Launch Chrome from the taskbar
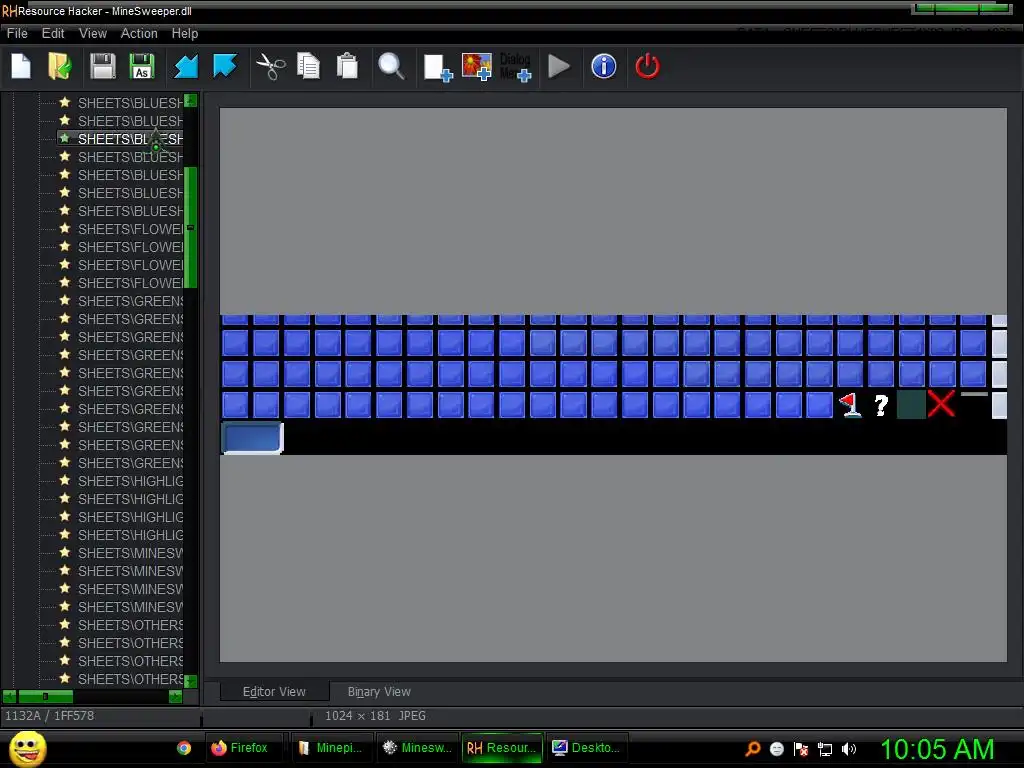 [184, 748]
